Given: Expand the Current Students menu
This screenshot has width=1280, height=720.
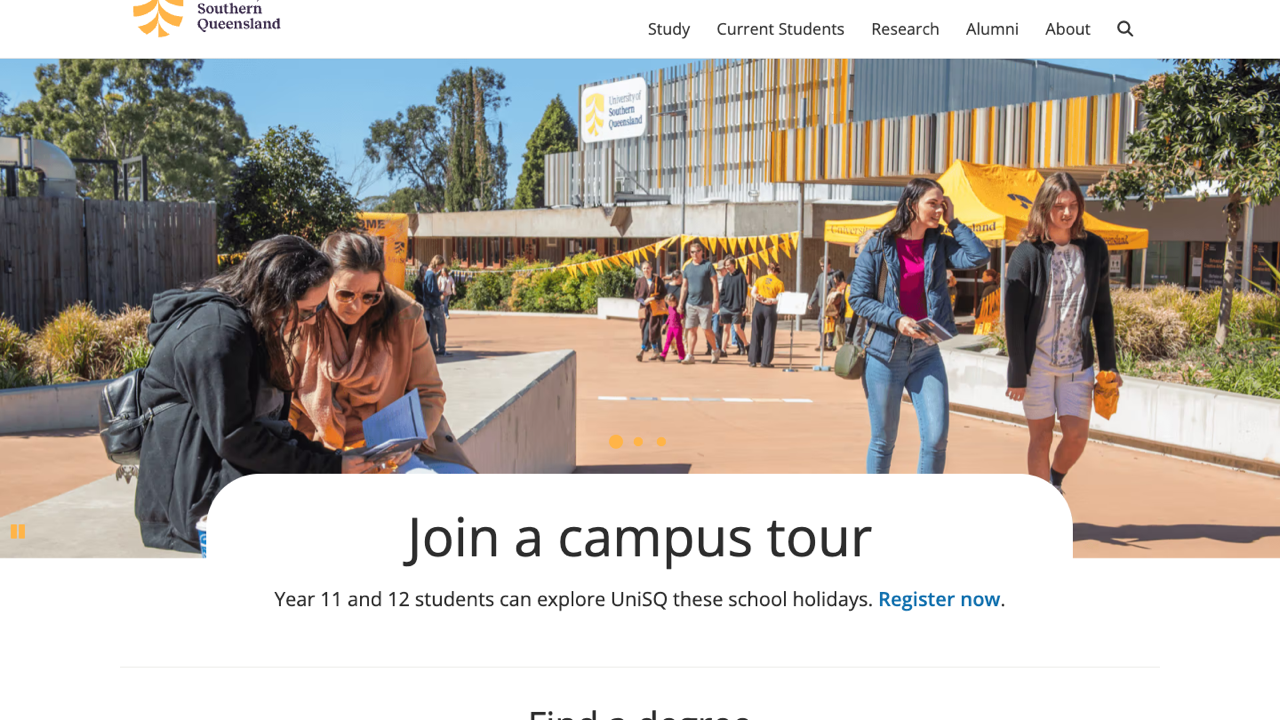Looking at the screenshot, I should [x=780, y=29].
